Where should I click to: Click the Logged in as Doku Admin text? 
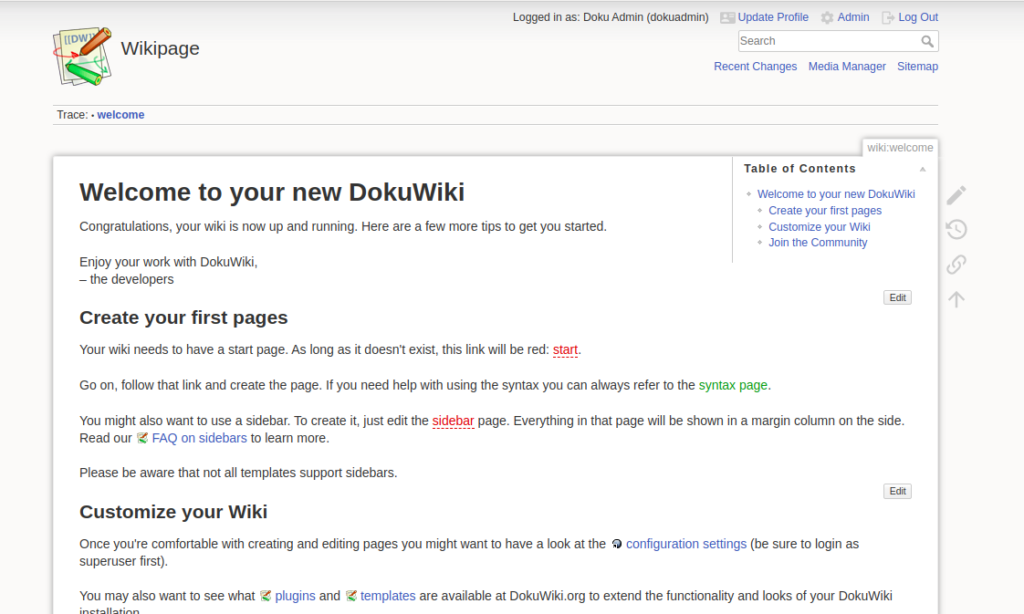[611, 18]
